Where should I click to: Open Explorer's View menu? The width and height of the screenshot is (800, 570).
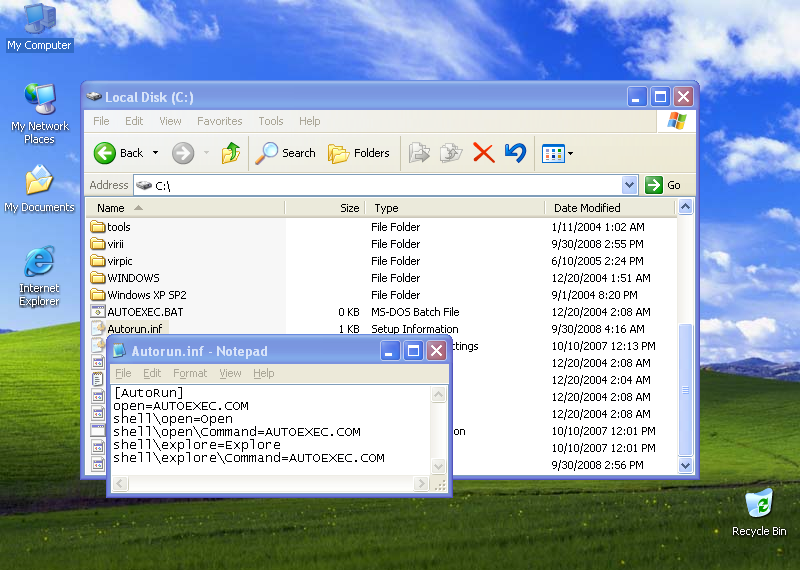[x=170, y=121]
